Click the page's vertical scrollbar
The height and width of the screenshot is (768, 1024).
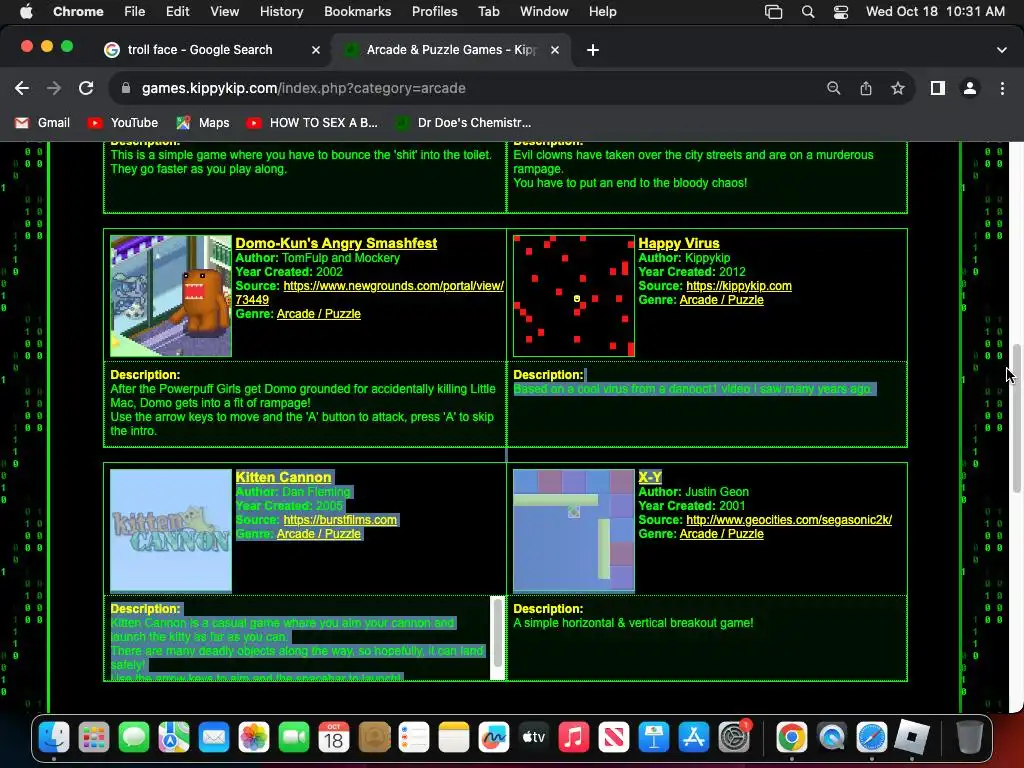coord(1016,419)
